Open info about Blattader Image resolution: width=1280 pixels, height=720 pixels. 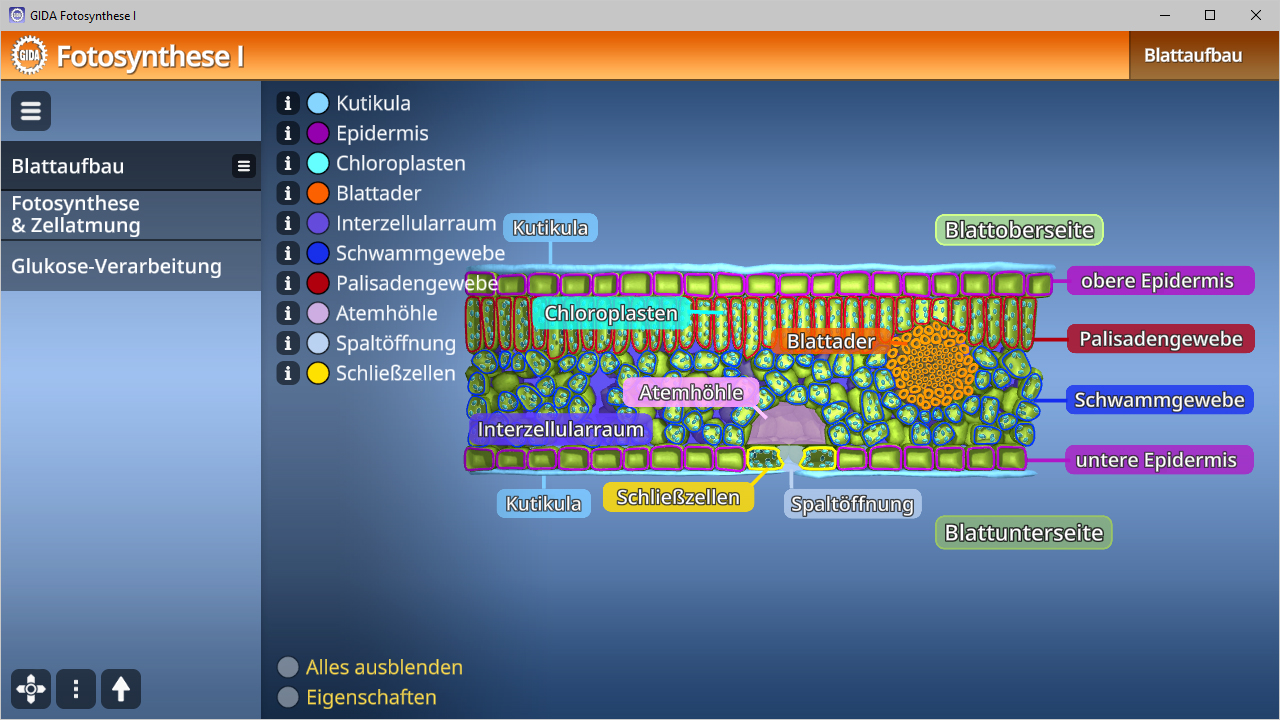(288, 193)
